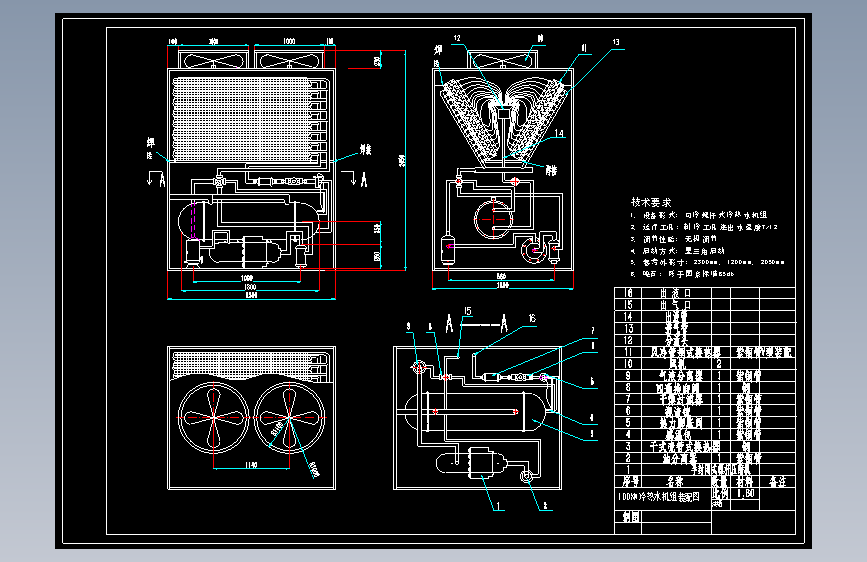Screen dimensions: 867x562
Task: Click the 1140 dimension between fan centers
Action: pyautogui.click(x=251, y=465)
